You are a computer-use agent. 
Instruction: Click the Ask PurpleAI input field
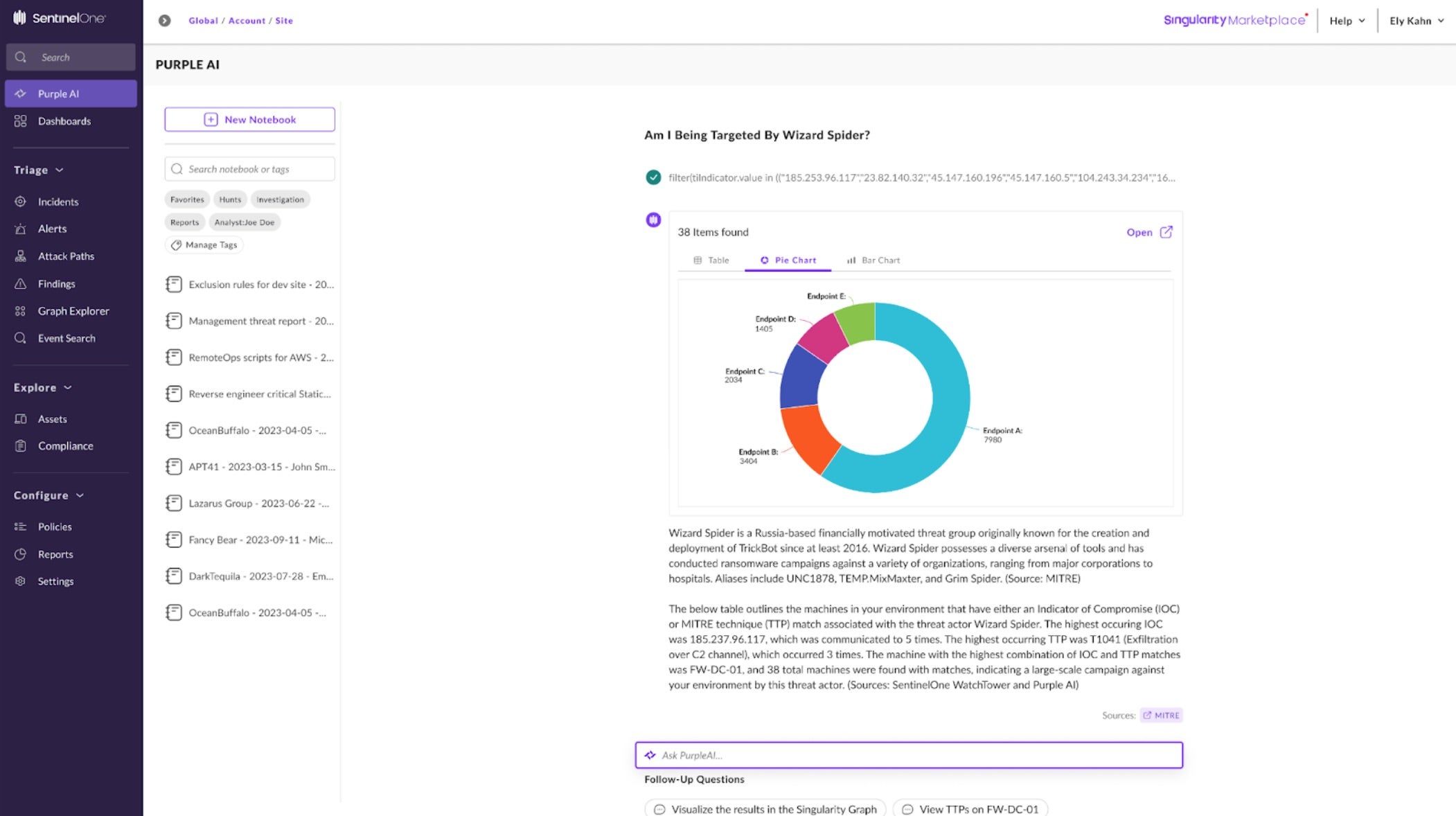(909, 755)
